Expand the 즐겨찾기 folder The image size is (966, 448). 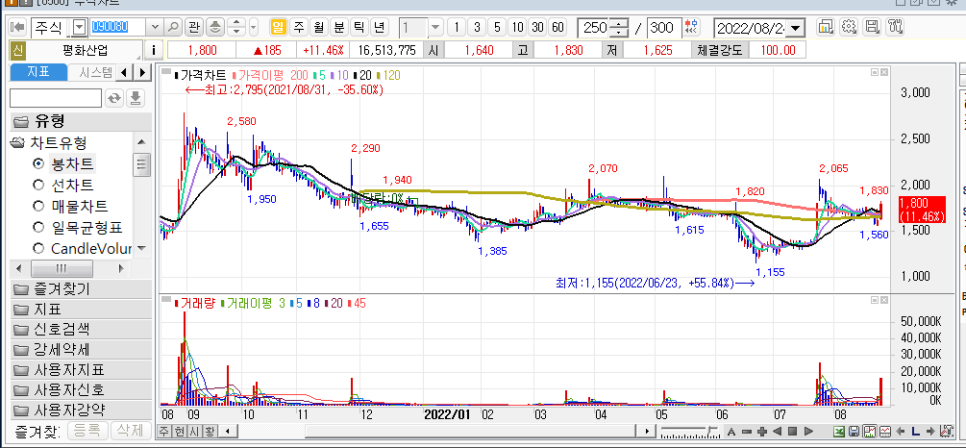point(81,289)
